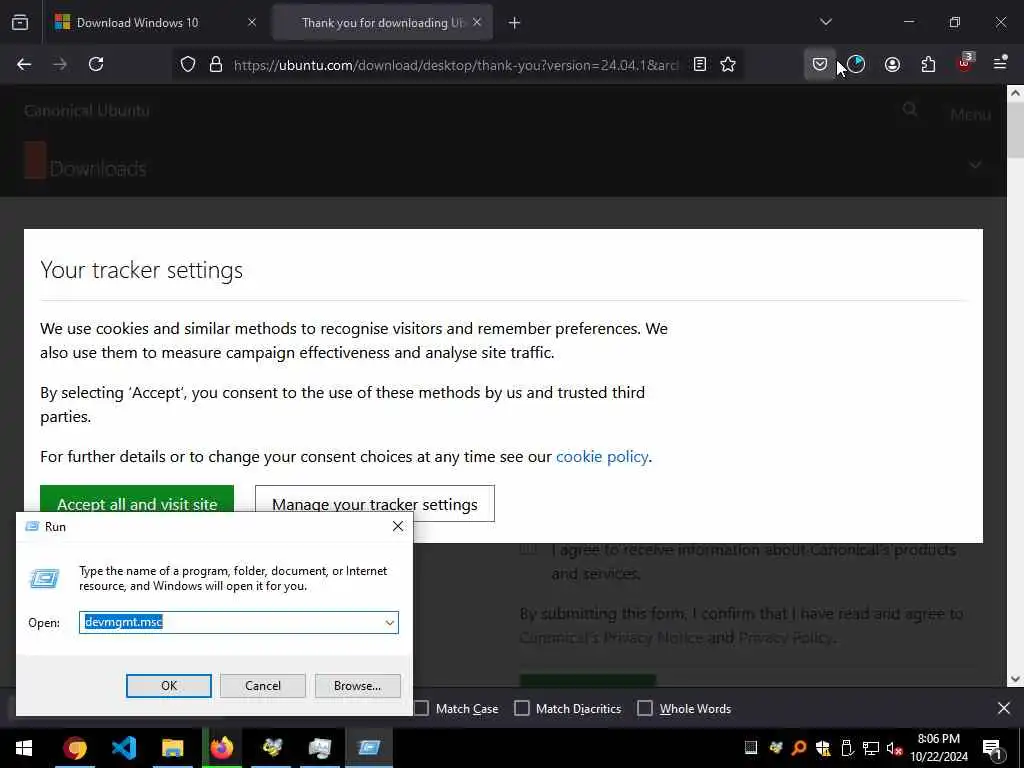Open the downloads progress indicator
Screen dimensions: 1024x768
tap(856, 64)
